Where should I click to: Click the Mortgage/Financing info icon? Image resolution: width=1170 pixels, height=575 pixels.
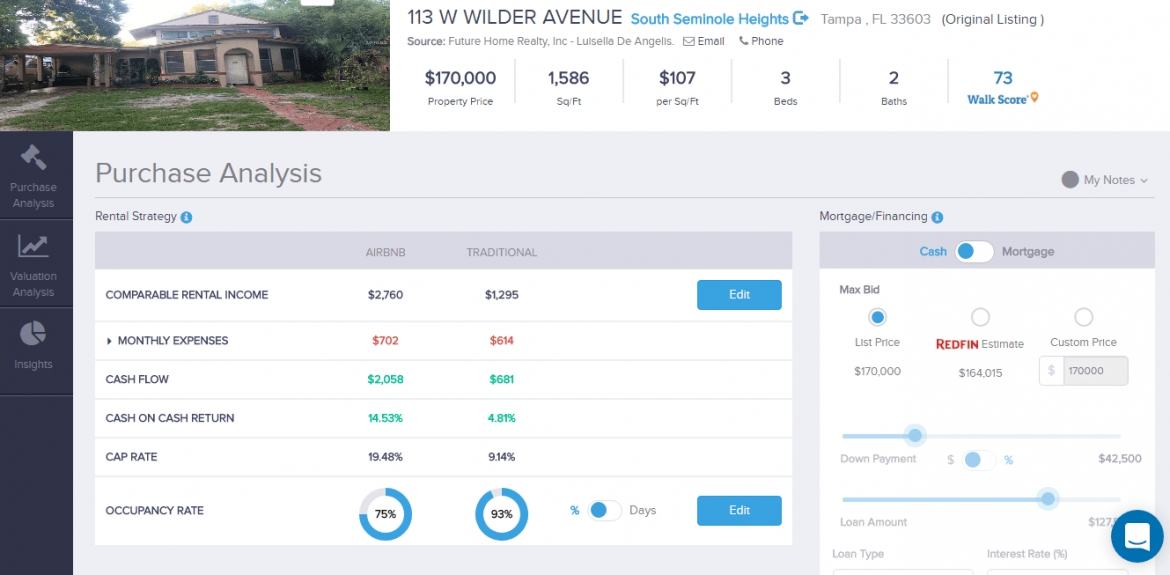coord(937,217)
